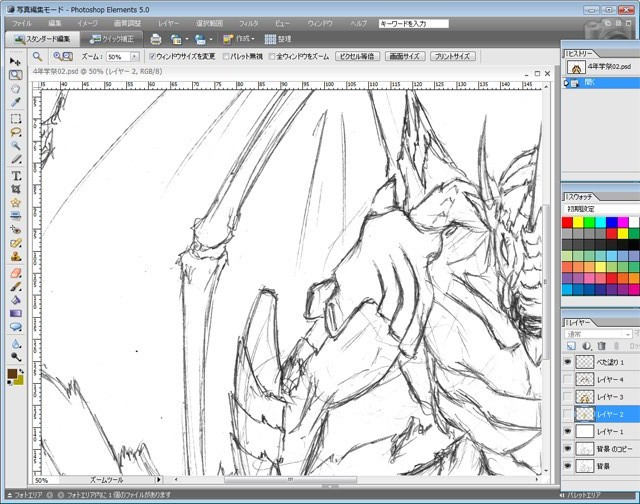This screenshot has height=504, width=640.
Task: Select the Rectangular Marquee tool
Action: click(16, 118)
